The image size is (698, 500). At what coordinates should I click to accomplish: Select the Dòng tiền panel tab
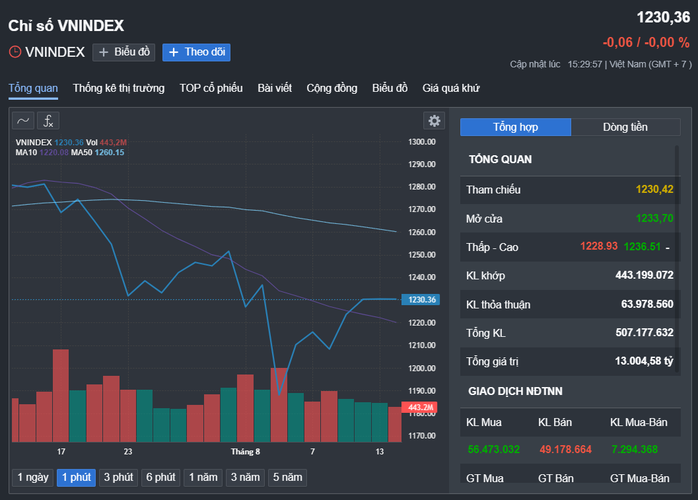tap(625, 127)
